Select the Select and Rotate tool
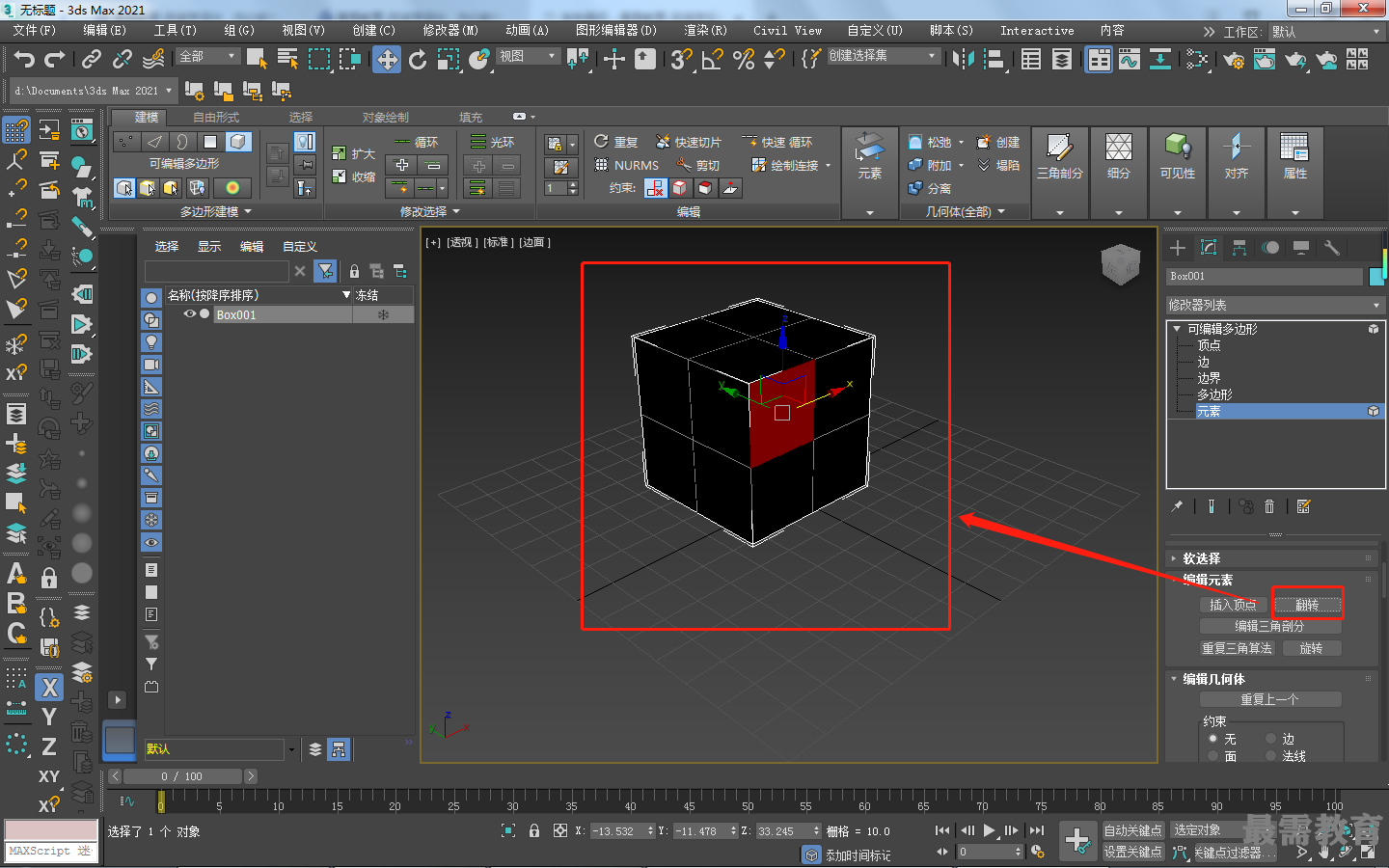The height and width of the screenshot is (868, 1389). coord(418,60)
